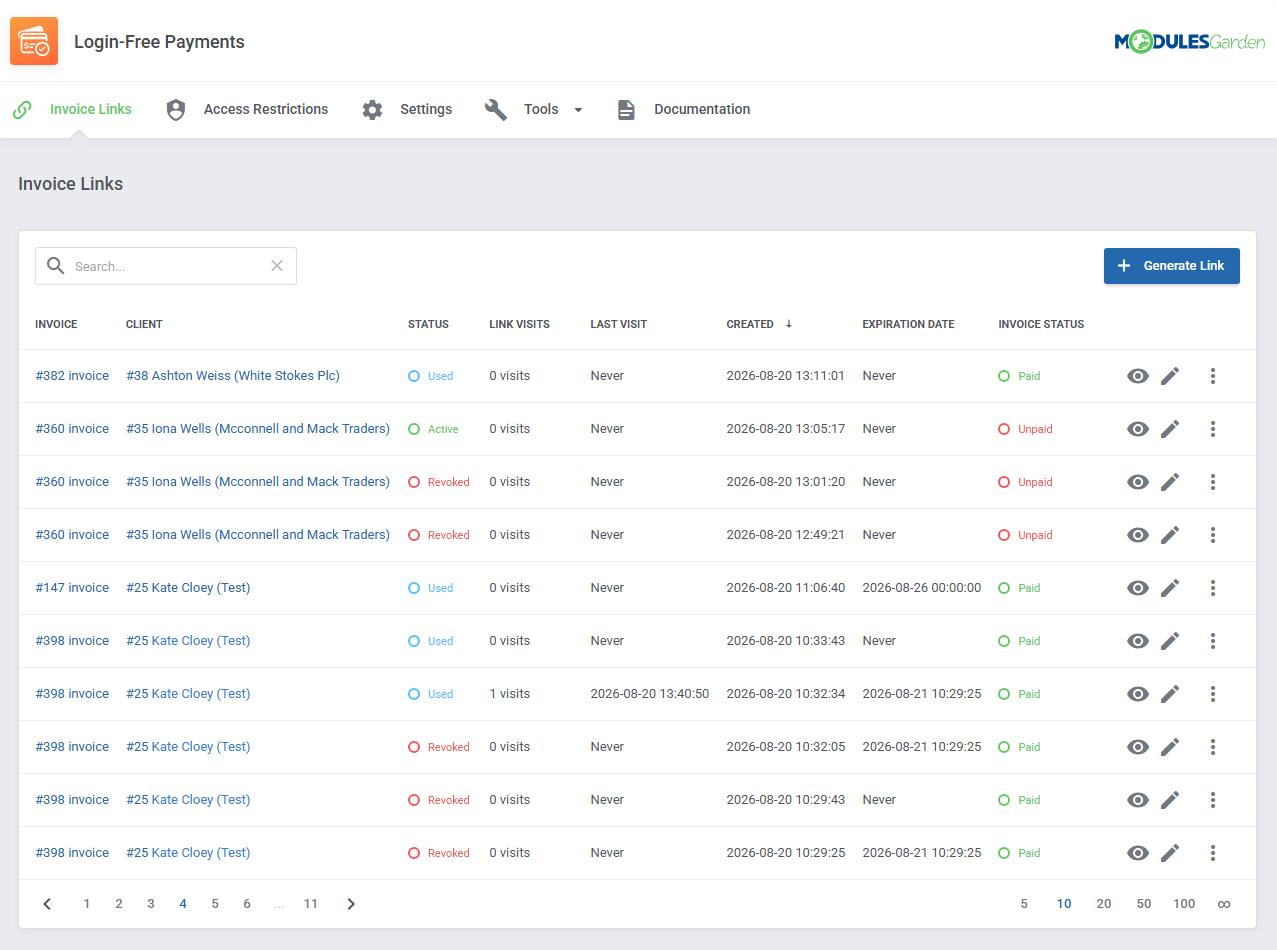Screen dimensions: 1277x950
Task: Edit the link with 1 visits
Action: tap(1170, 694)
